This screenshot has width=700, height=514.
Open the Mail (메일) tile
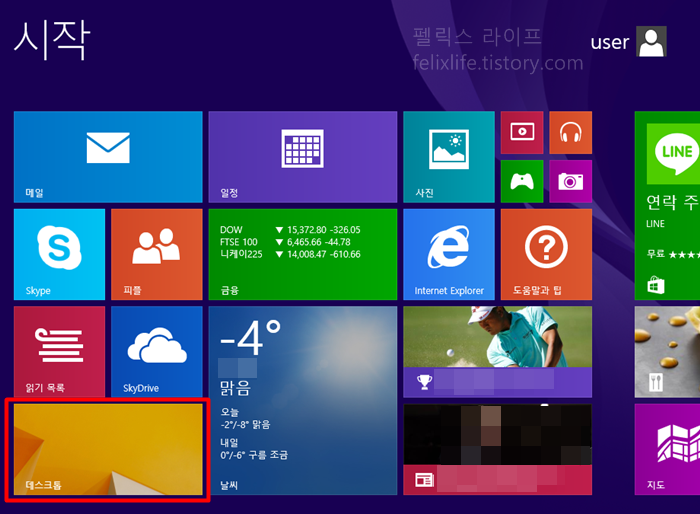(x=108, y=157)
